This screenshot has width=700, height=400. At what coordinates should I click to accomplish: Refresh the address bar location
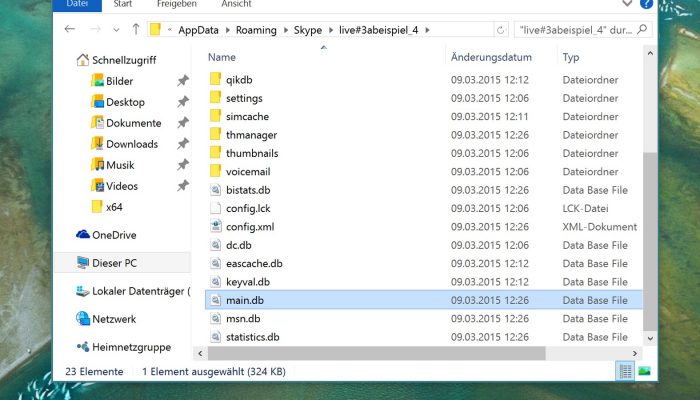coord(500,30)
